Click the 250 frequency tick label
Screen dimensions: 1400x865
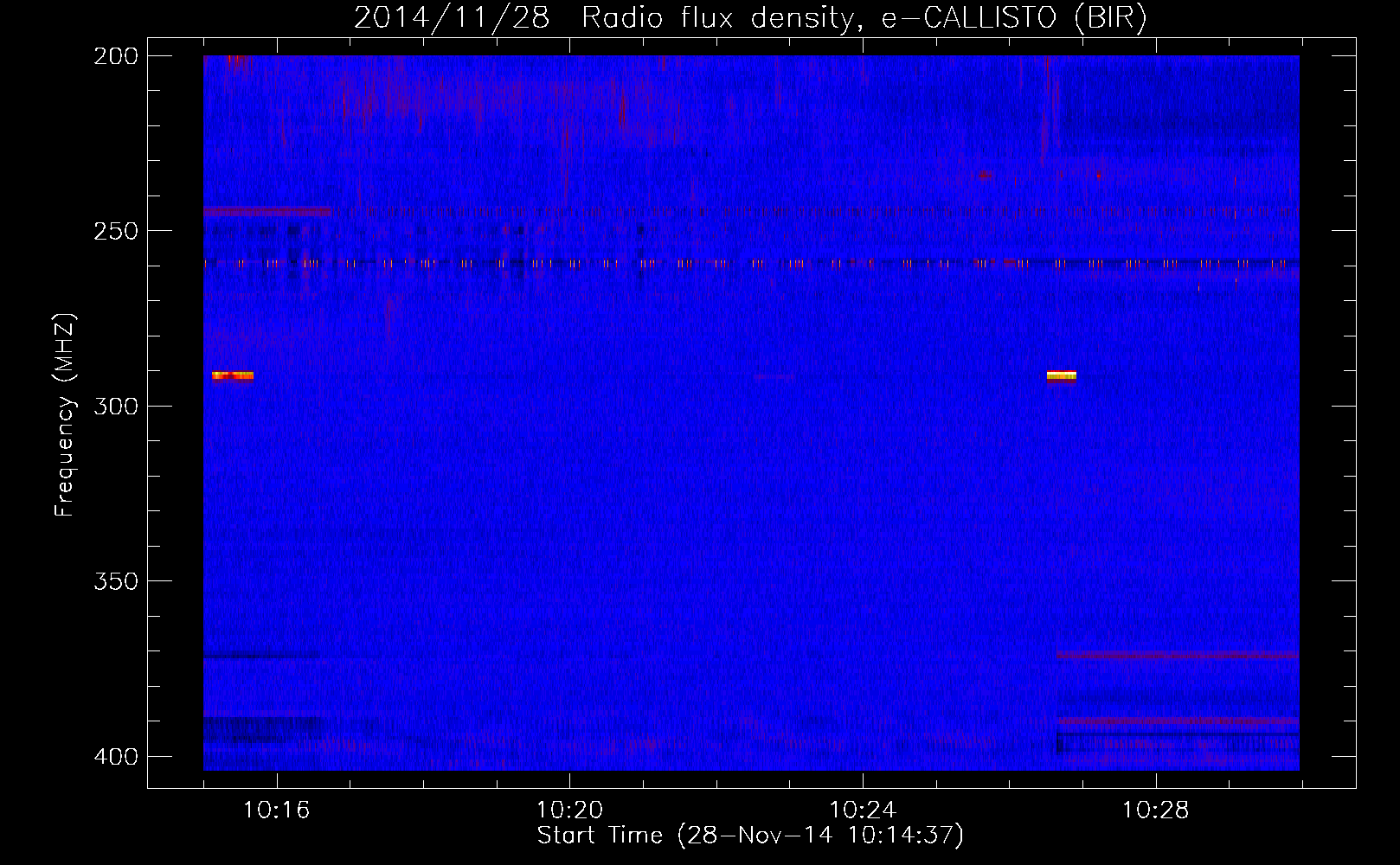[115, 231]
